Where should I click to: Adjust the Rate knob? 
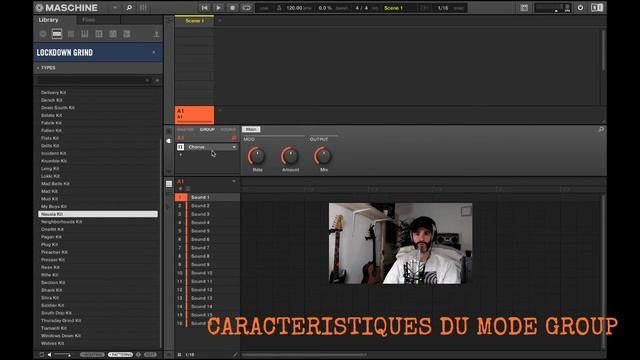click(257, 156)
